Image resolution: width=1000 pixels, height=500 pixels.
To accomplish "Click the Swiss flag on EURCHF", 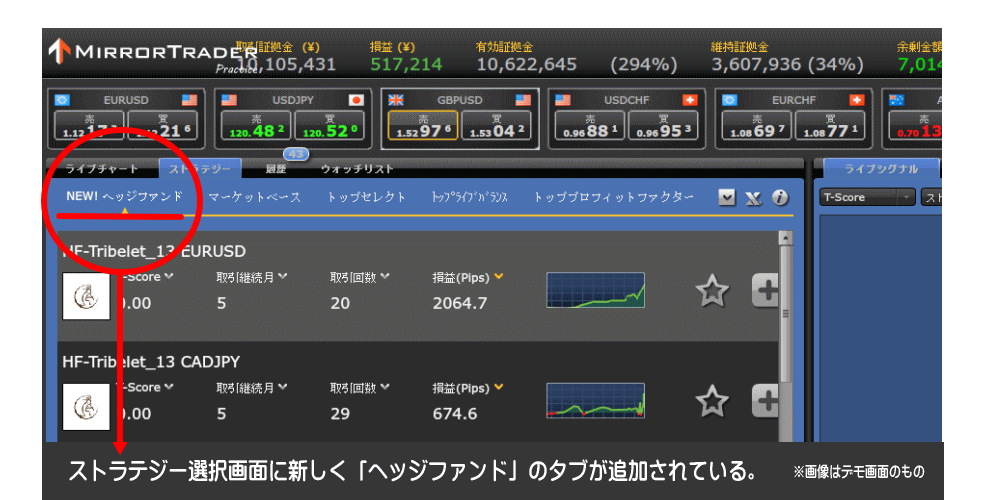I will 857,100.
